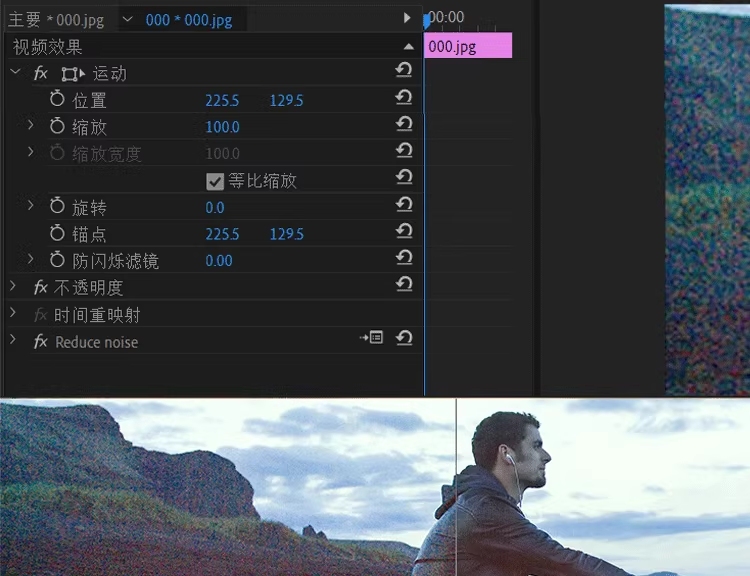750x576 pixels.
Task: Expand the 不透明度 effect group
Action: (13, 286)
